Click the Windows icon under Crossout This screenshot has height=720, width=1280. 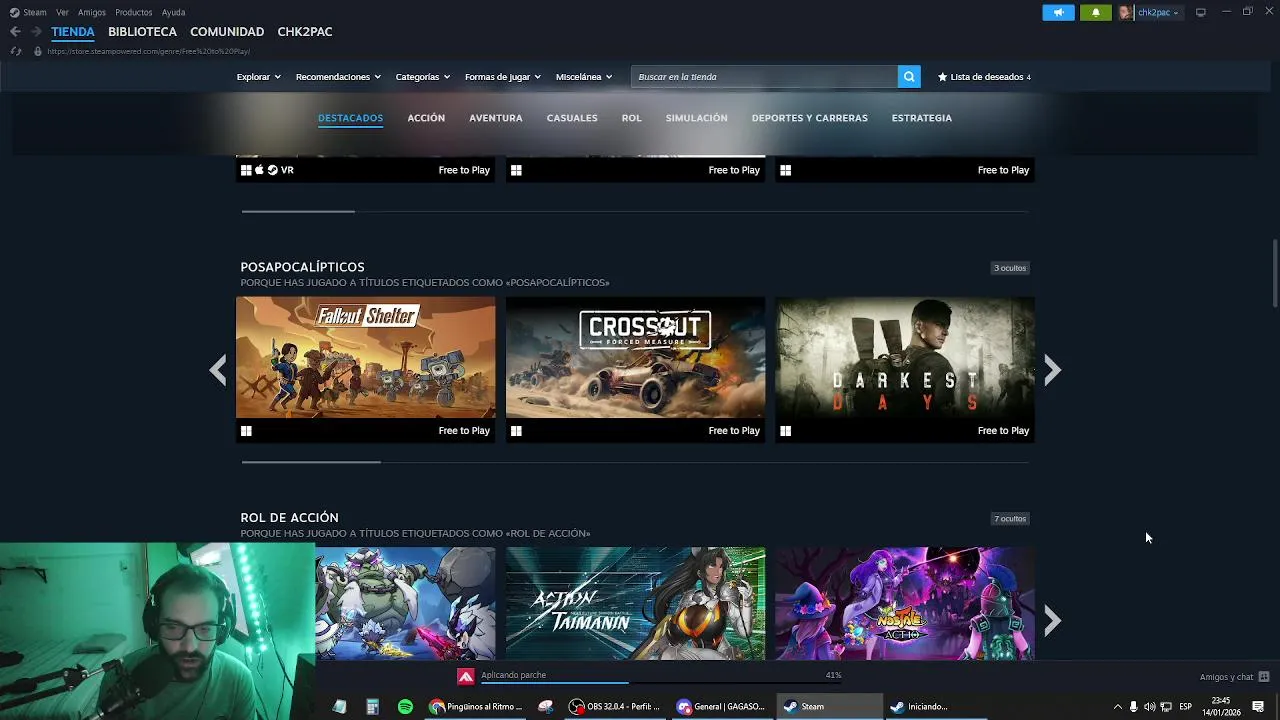click(516, 431)
